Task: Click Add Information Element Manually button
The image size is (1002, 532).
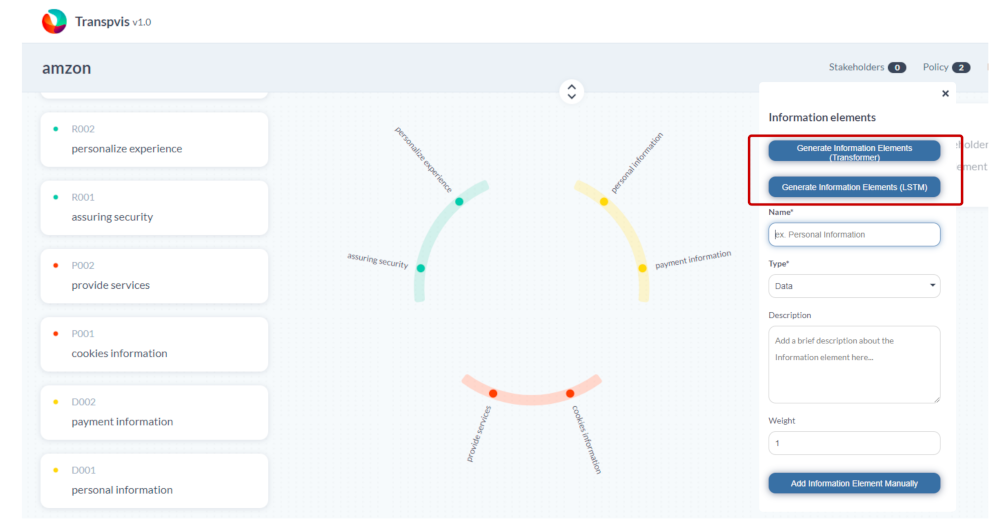Action: click(854, 484)
